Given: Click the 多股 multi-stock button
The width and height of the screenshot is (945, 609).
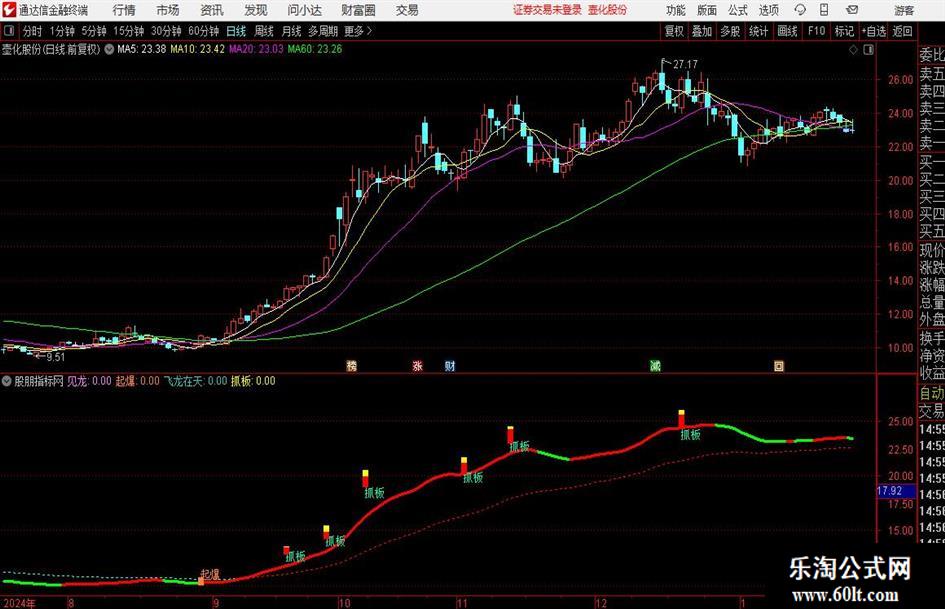Looking at the screenshot, I should [x=730, y=31].
